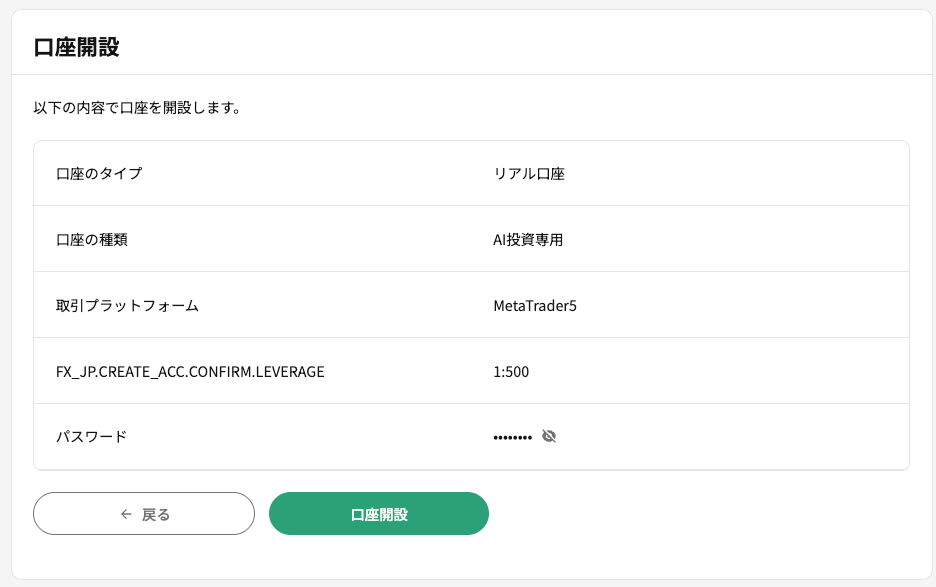Screen dimensions: 936x587
Task: Click the 'Trader5' part of platform name
Action: pos(552,306)
